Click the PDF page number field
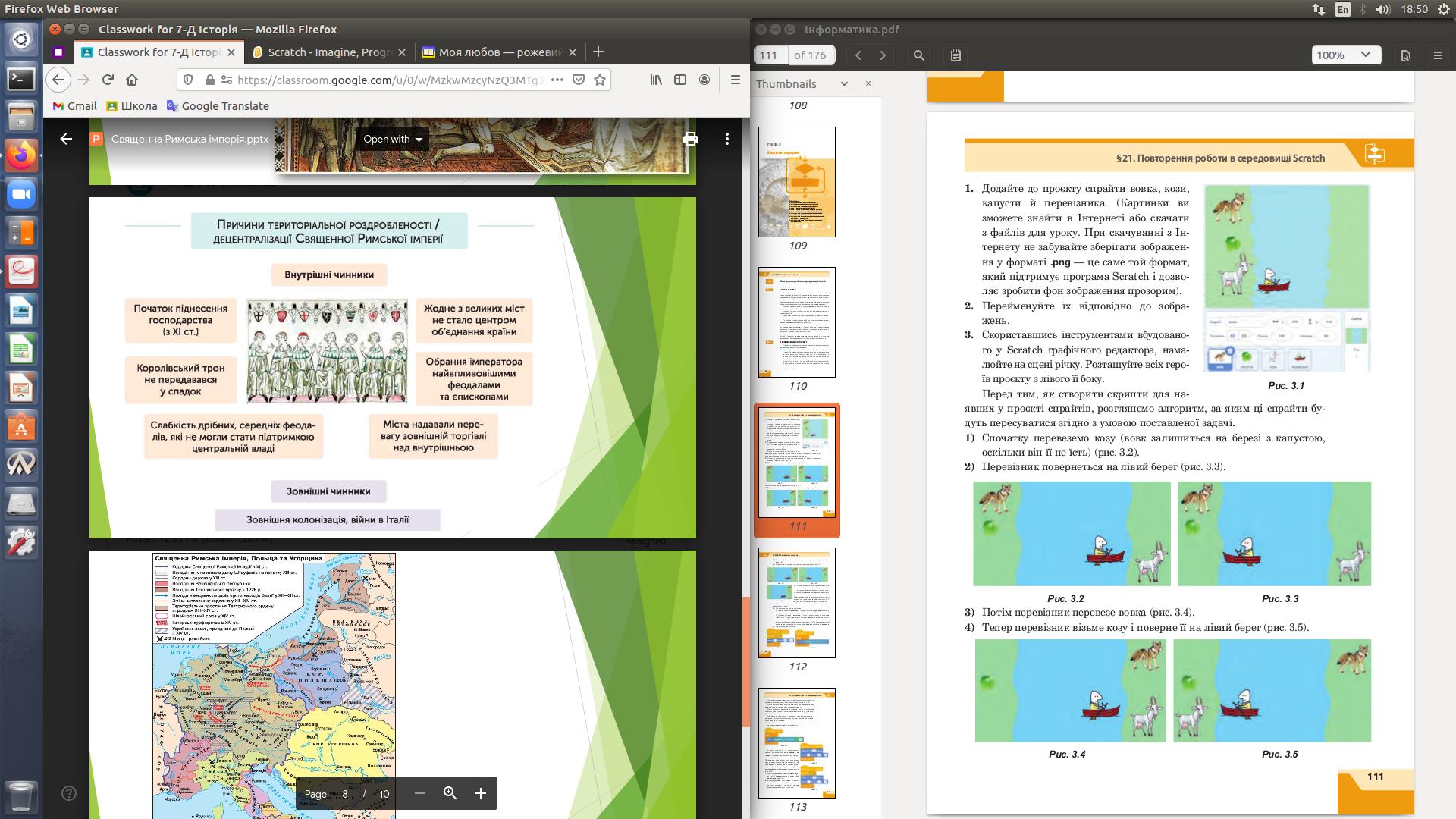Image resolution: width=1456 pixels, height=819 pixels. point(769,55)
